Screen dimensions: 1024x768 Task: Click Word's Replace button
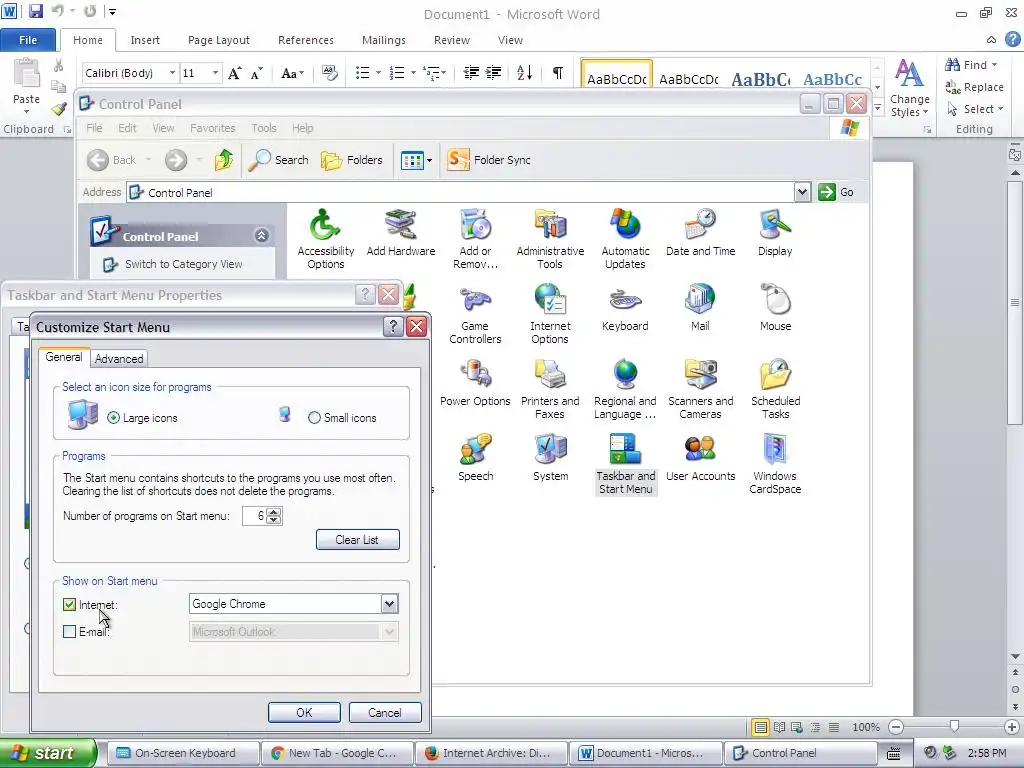tap(975, 87)
